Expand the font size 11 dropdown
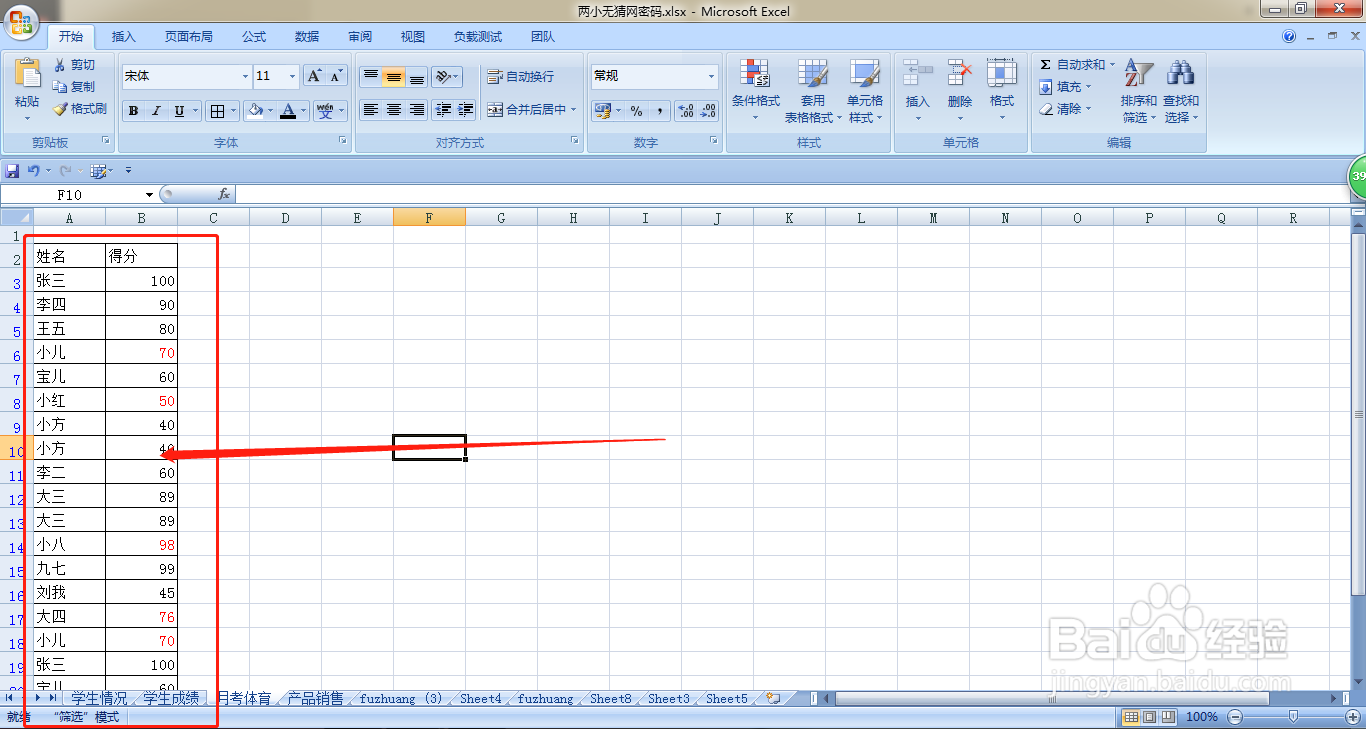This screenshot has height=729, width=1366. (293, 76)
